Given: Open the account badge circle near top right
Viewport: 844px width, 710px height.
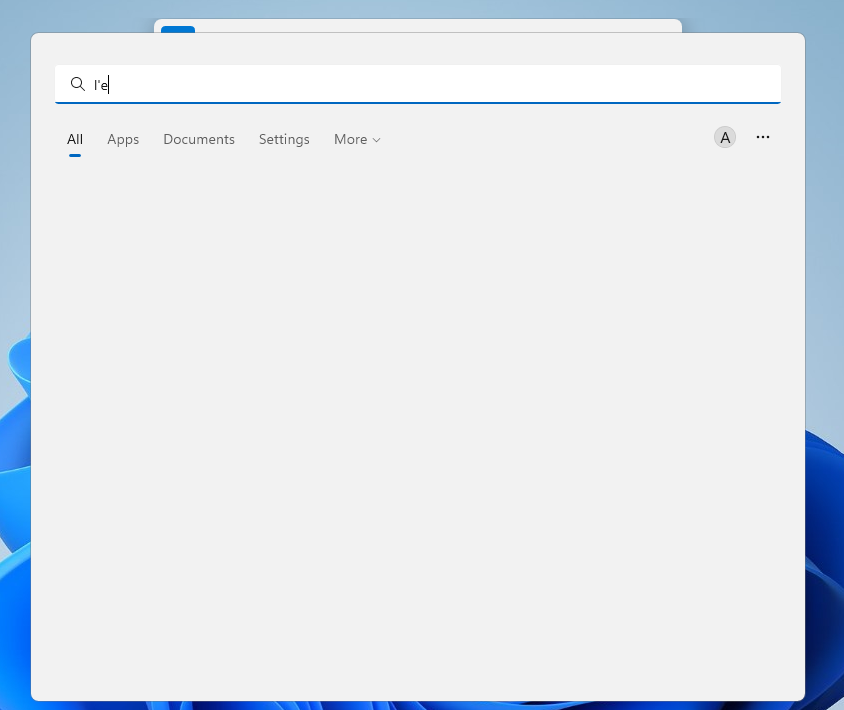Looking at the screenshot, I should [x=724, y=137].
